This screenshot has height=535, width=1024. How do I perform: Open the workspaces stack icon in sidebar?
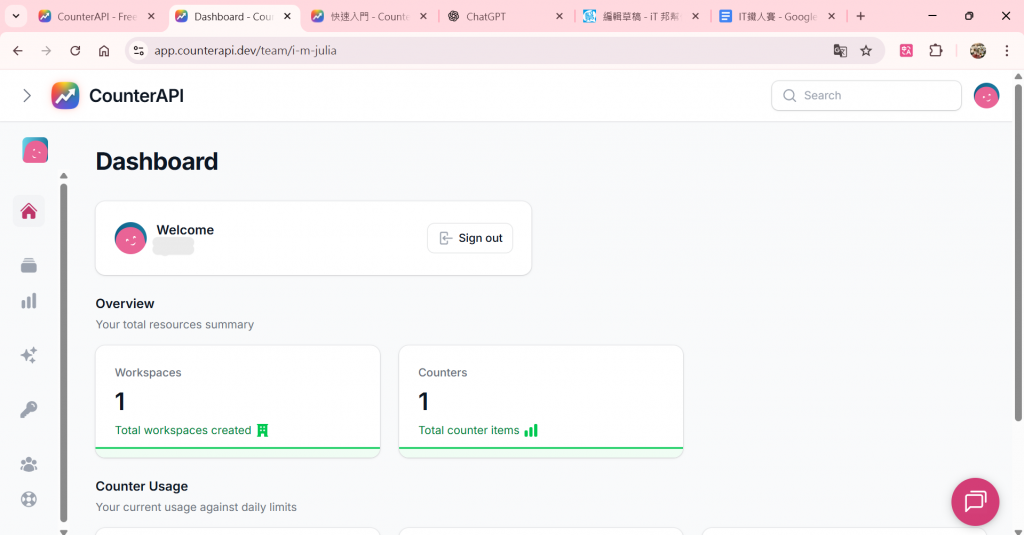[x=29, y=265]
